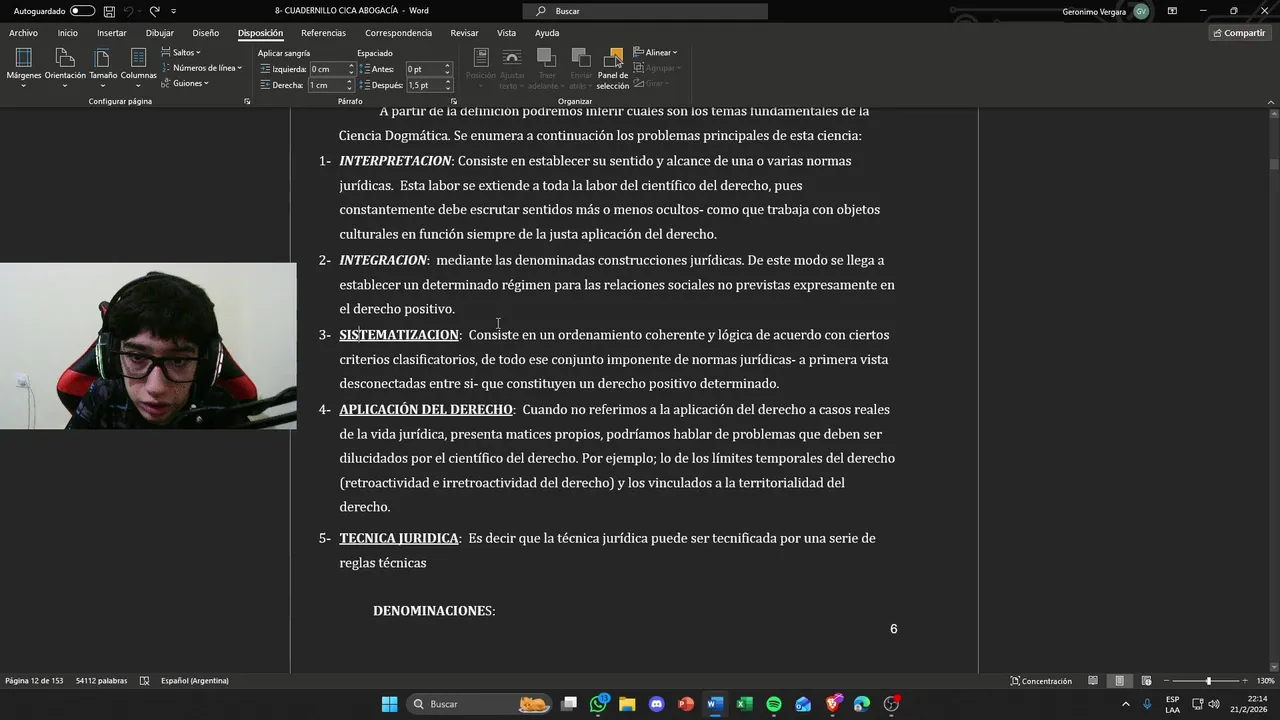Open the Customize Quick Access Toolbar arrow
1280x720 pixels.
(174, 11)
